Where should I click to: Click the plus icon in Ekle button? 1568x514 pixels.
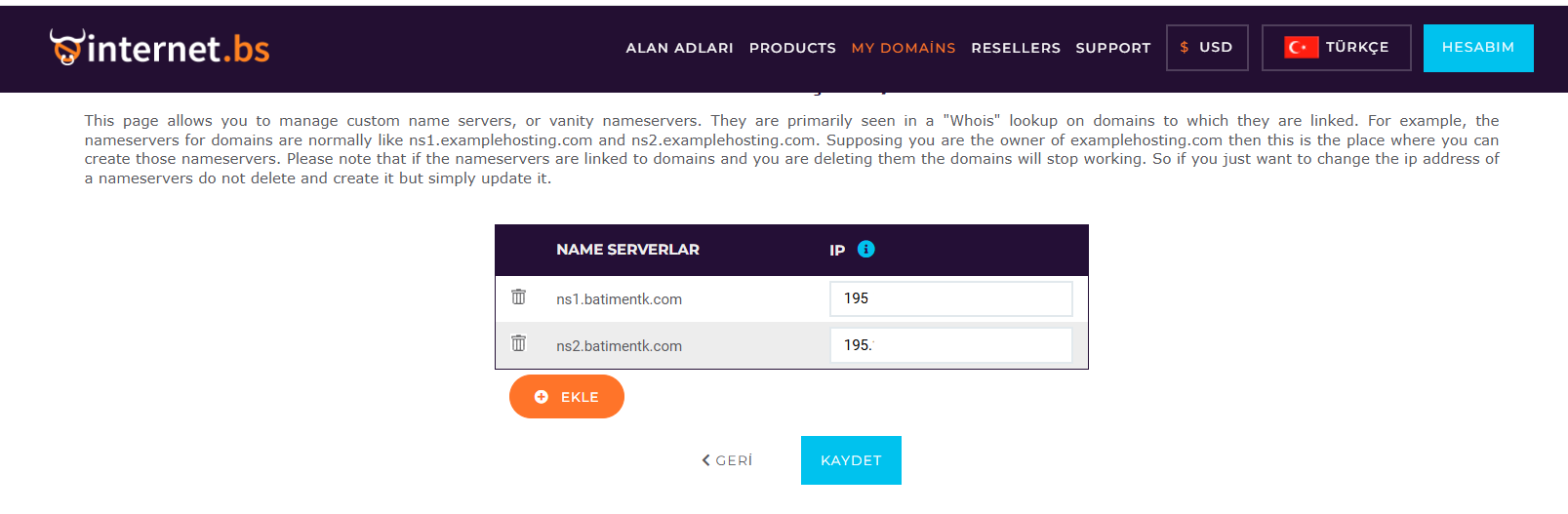click(542, 397)
